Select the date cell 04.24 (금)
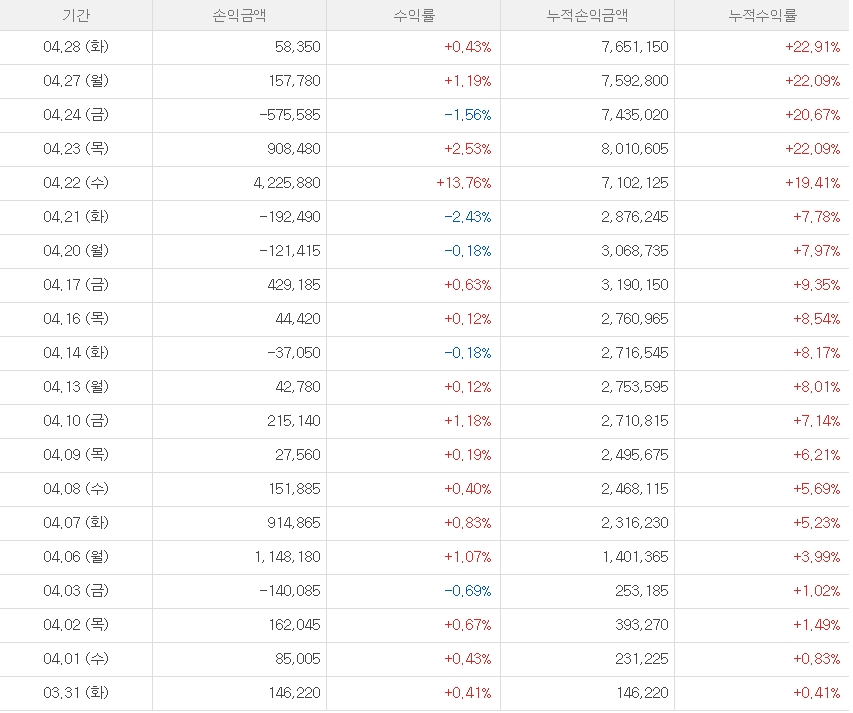The width and height of the screenshot is (853, 713). [76, 115]
